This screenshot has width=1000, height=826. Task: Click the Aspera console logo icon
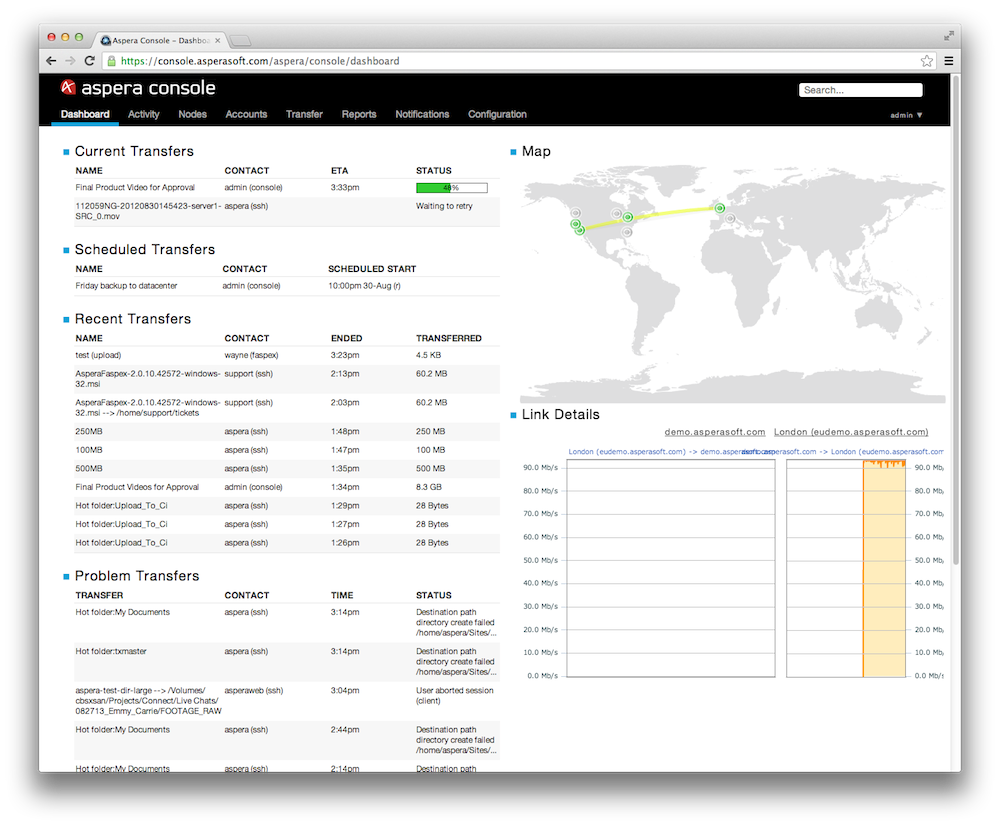(69, 88)
